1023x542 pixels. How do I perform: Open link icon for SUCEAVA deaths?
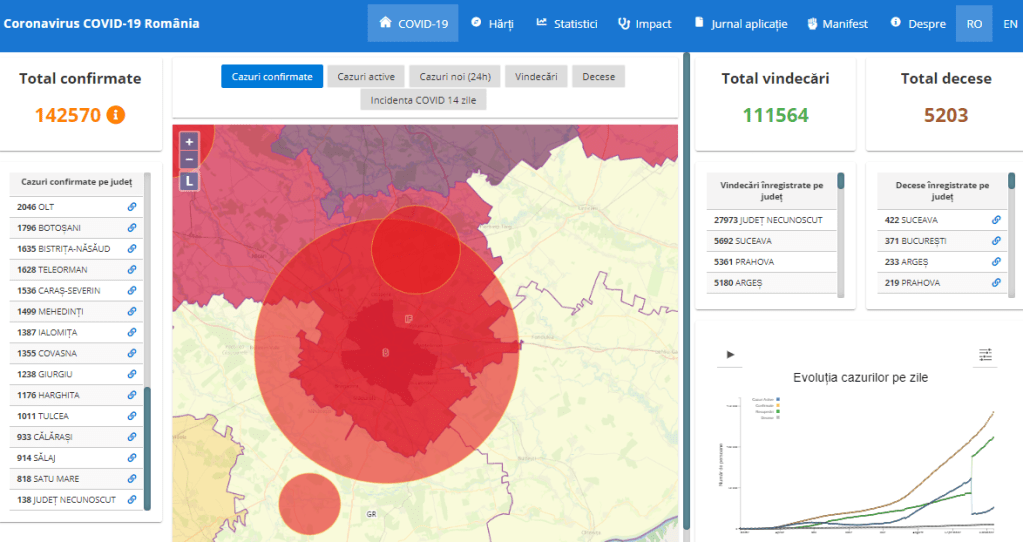point(996,220)
